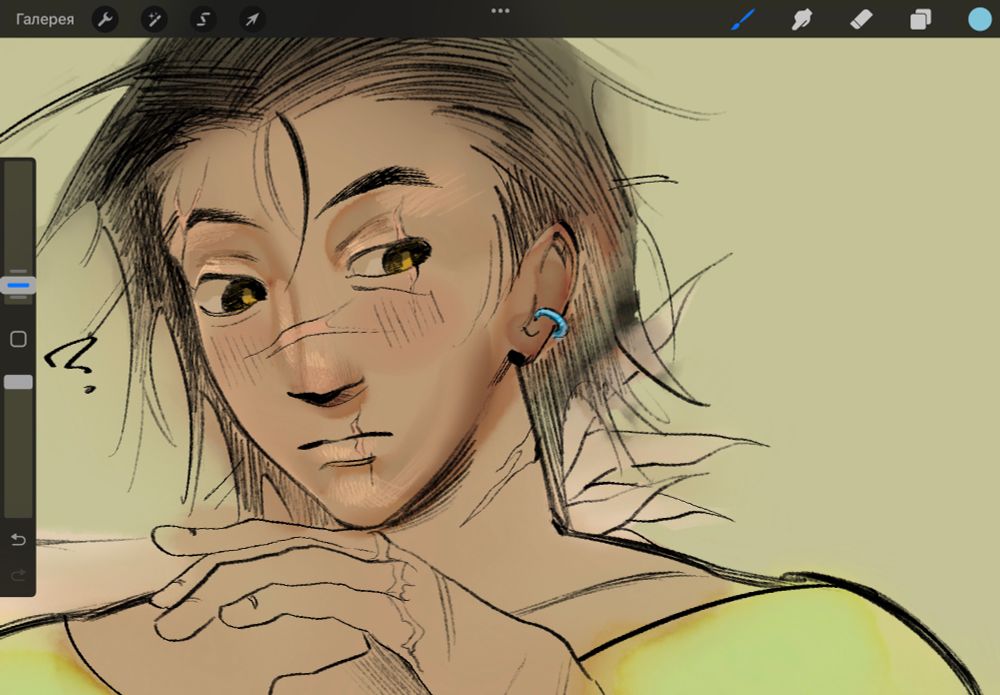Click the brush opacity slider handle
This screenshot has height=695, width=1000.
[x=18, y=382]
